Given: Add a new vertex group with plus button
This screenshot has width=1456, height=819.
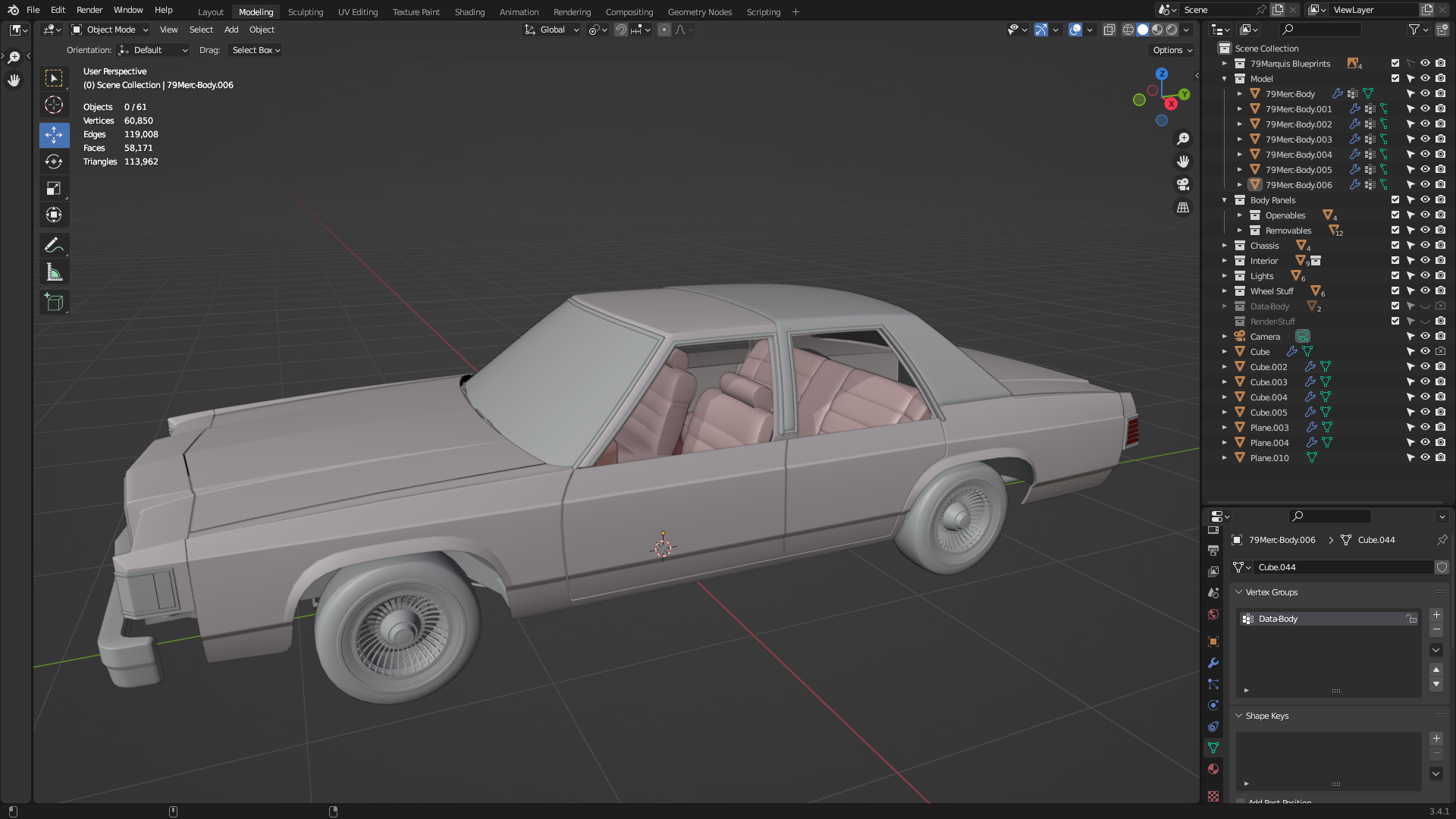Looking at the screenshot, I should [x=1436, y=615].
